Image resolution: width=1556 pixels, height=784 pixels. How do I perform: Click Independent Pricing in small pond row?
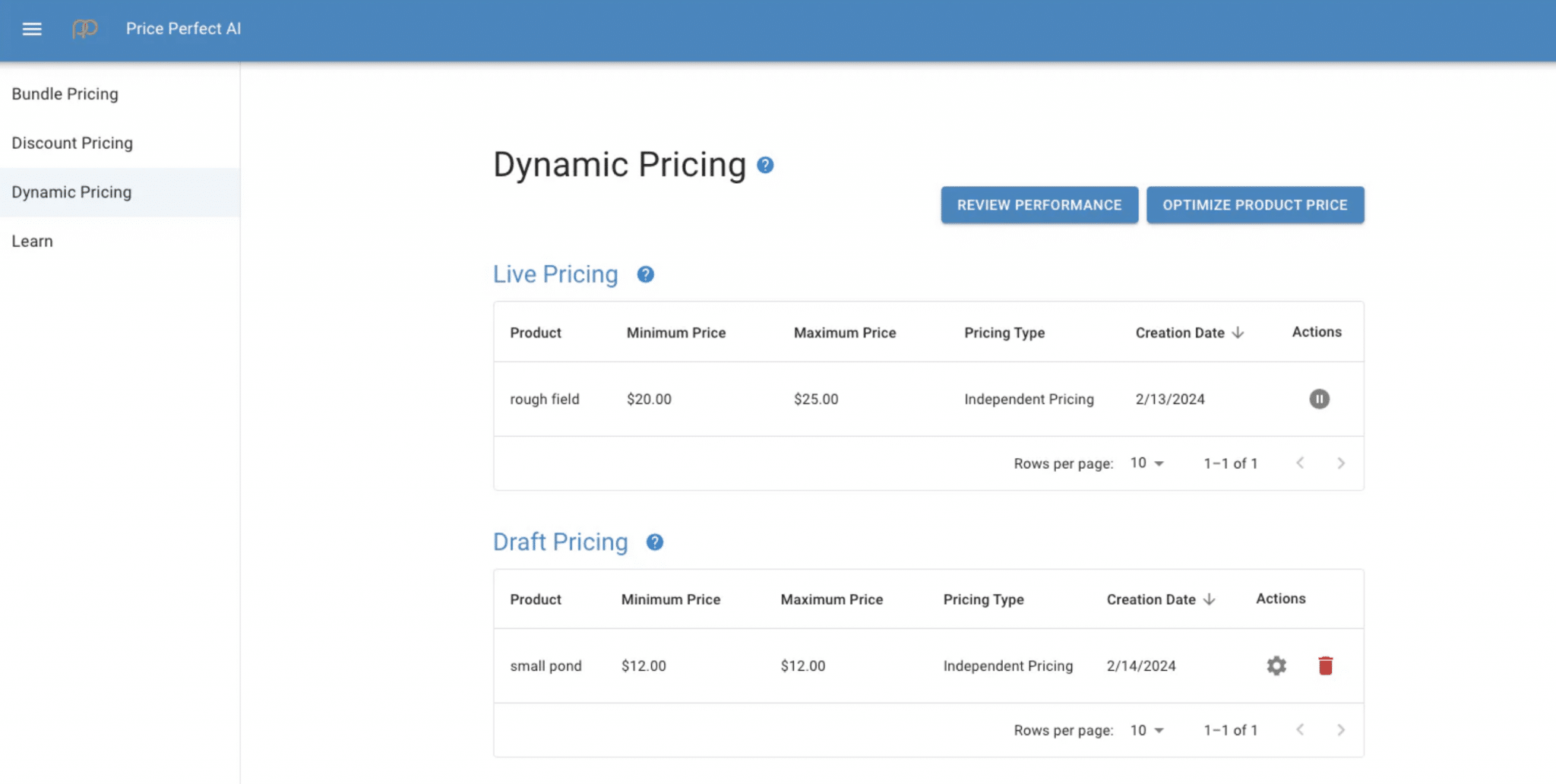click(x=1008, y=665)
